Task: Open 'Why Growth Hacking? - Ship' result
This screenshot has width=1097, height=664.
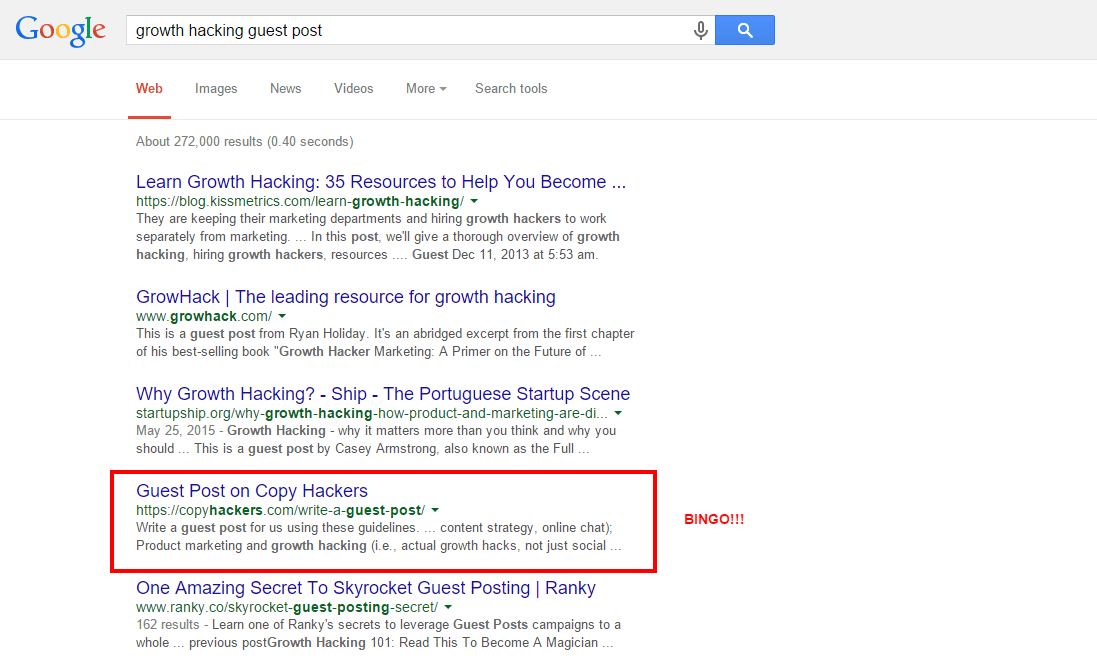Action: coord(383,394)
